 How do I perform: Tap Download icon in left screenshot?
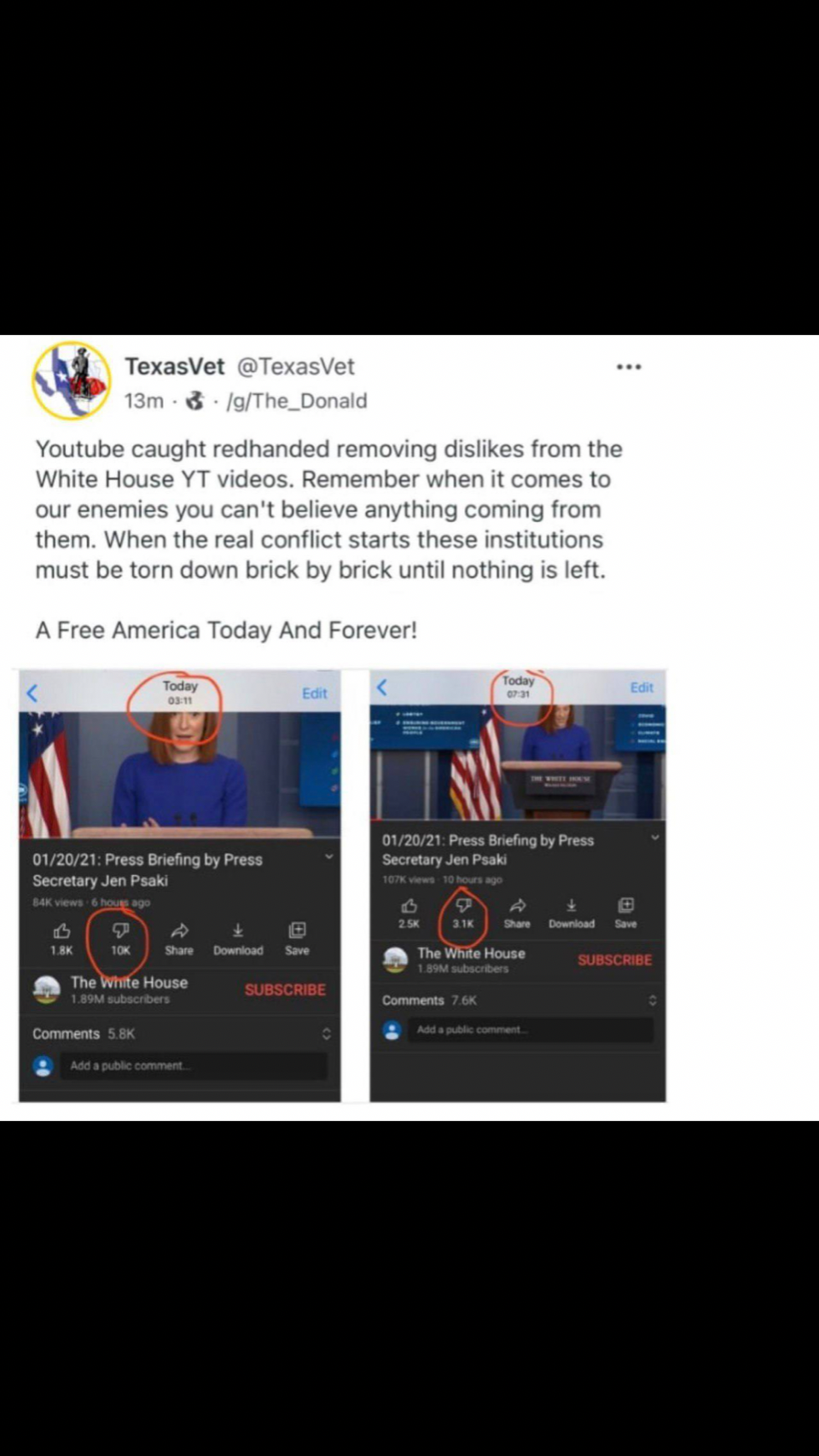coord(238,937)
